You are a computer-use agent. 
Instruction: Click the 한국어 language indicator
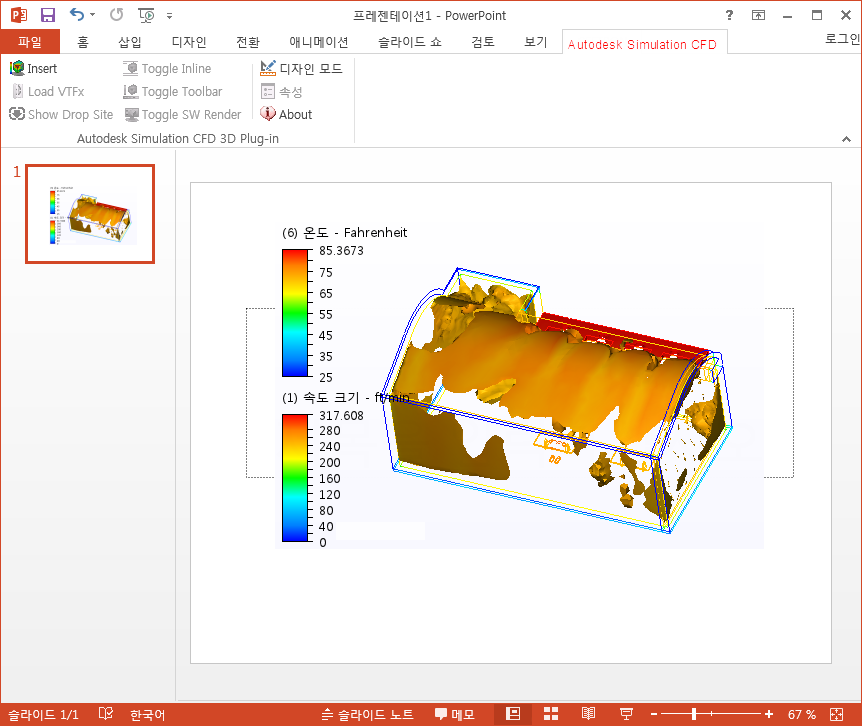tap(147, 714)
